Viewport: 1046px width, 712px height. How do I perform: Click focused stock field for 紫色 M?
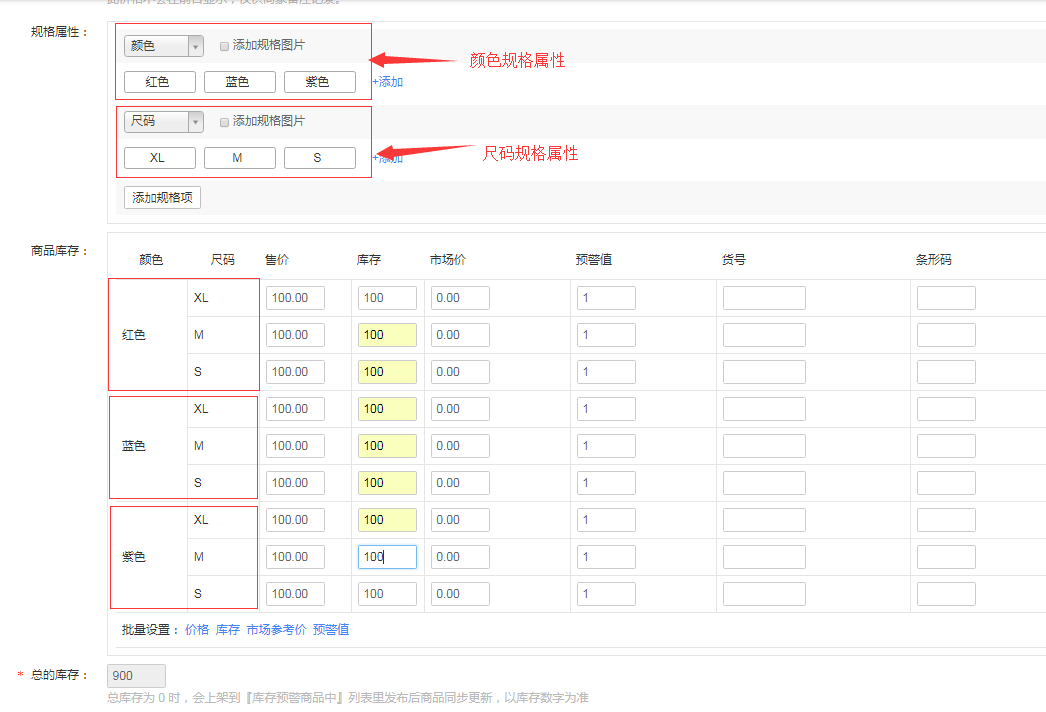(x=388, y=557)
